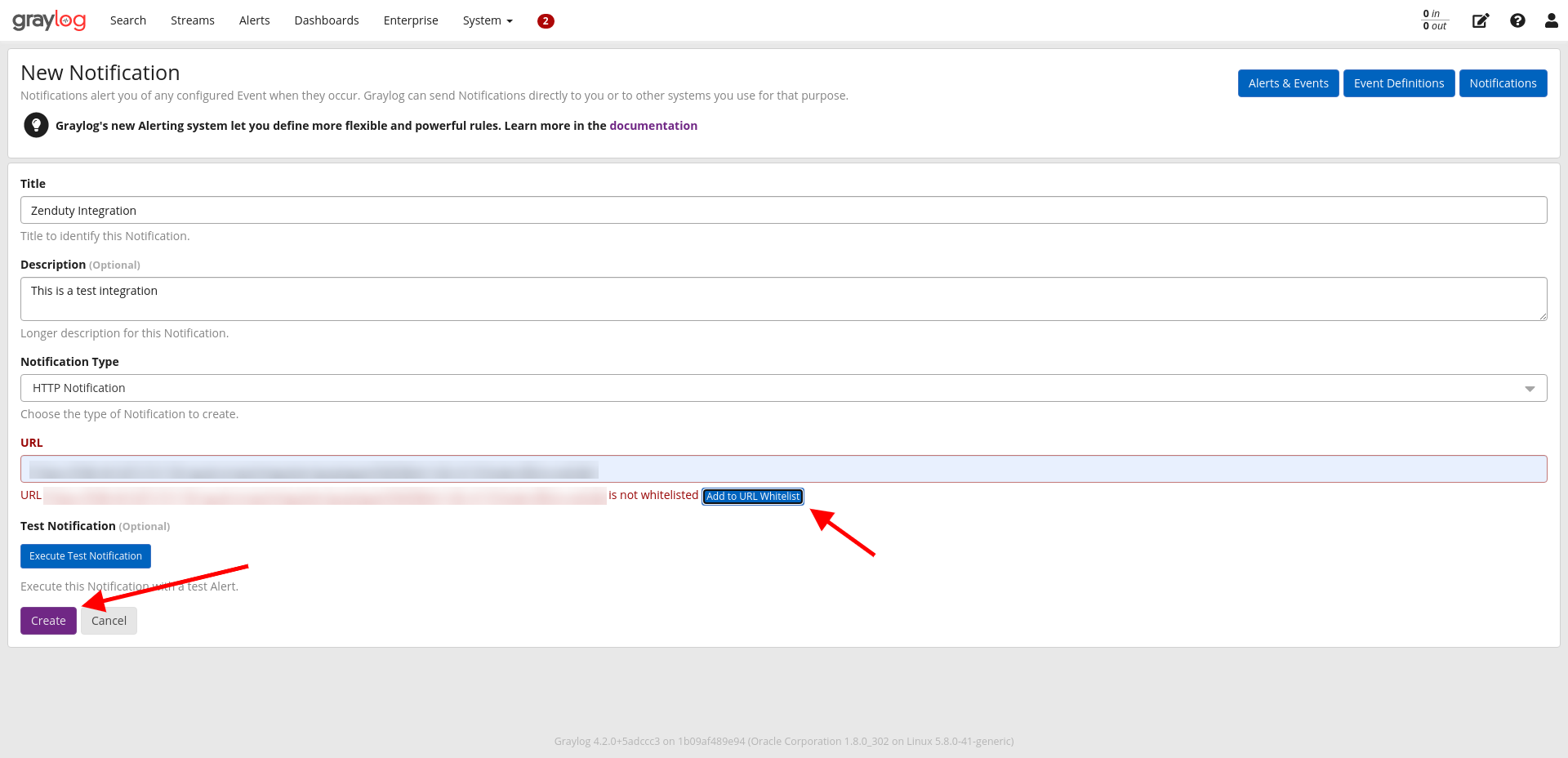The height and width of the screenshot is (758, 1568).
Task: Open the user profile icon
Action: (1552, 20)
